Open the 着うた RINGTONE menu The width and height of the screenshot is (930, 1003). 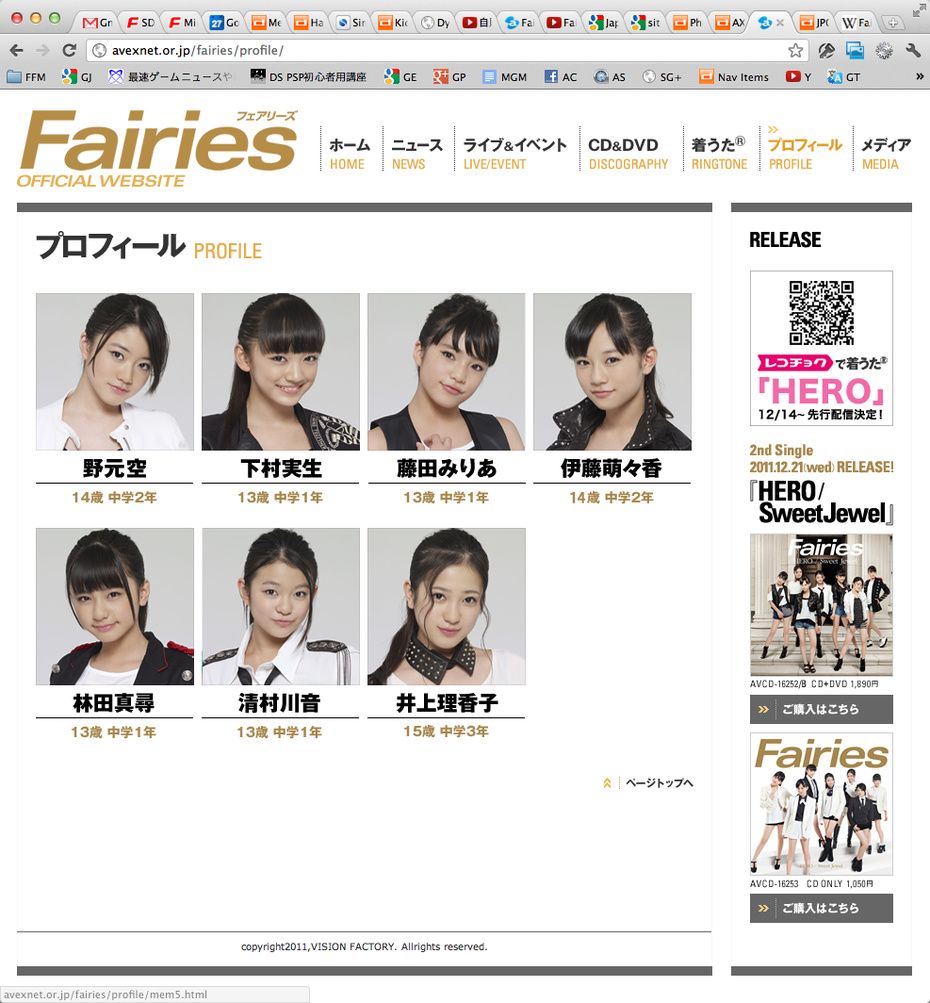pos(719,154)
